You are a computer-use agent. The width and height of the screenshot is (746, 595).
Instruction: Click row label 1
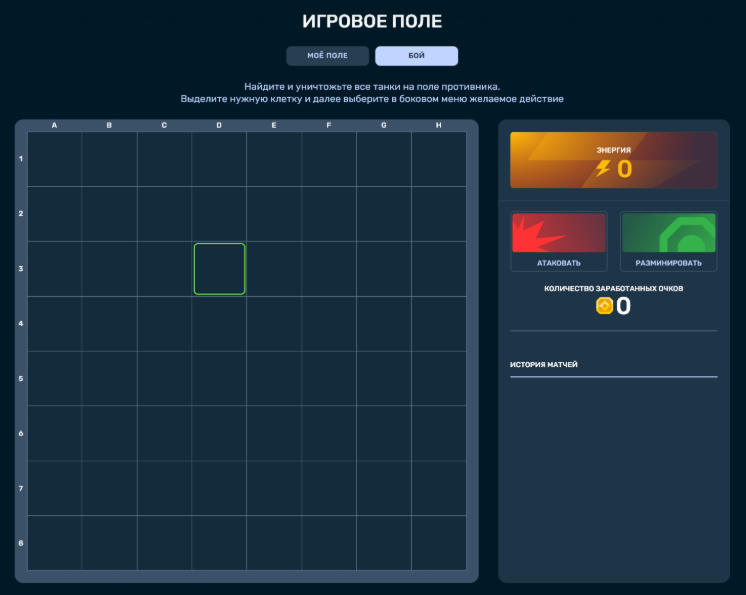(x=21, y=158)
